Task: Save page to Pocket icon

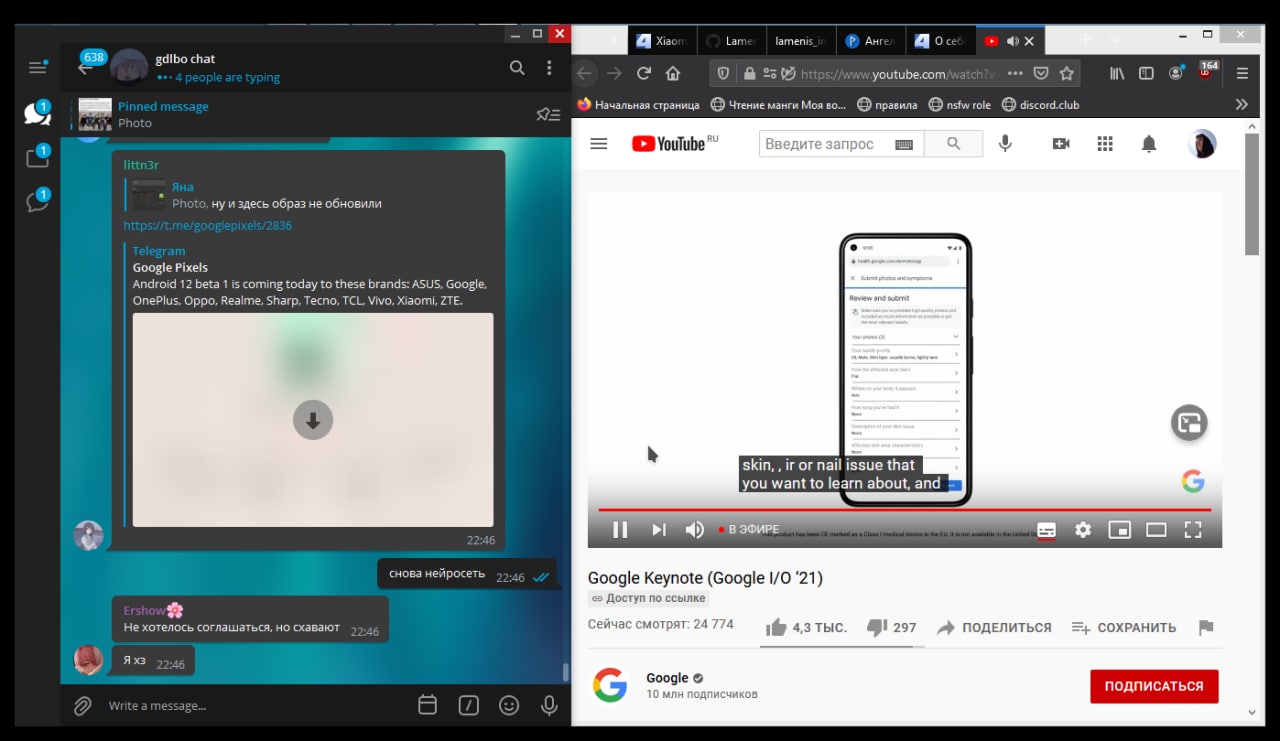Action: point(1041,73)
